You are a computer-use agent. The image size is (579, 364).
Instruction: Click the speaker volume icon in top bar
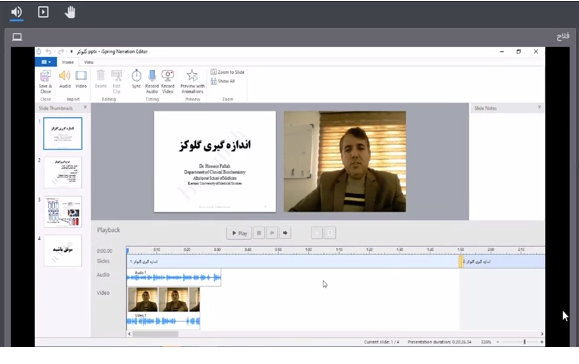(x=16, y=13)
